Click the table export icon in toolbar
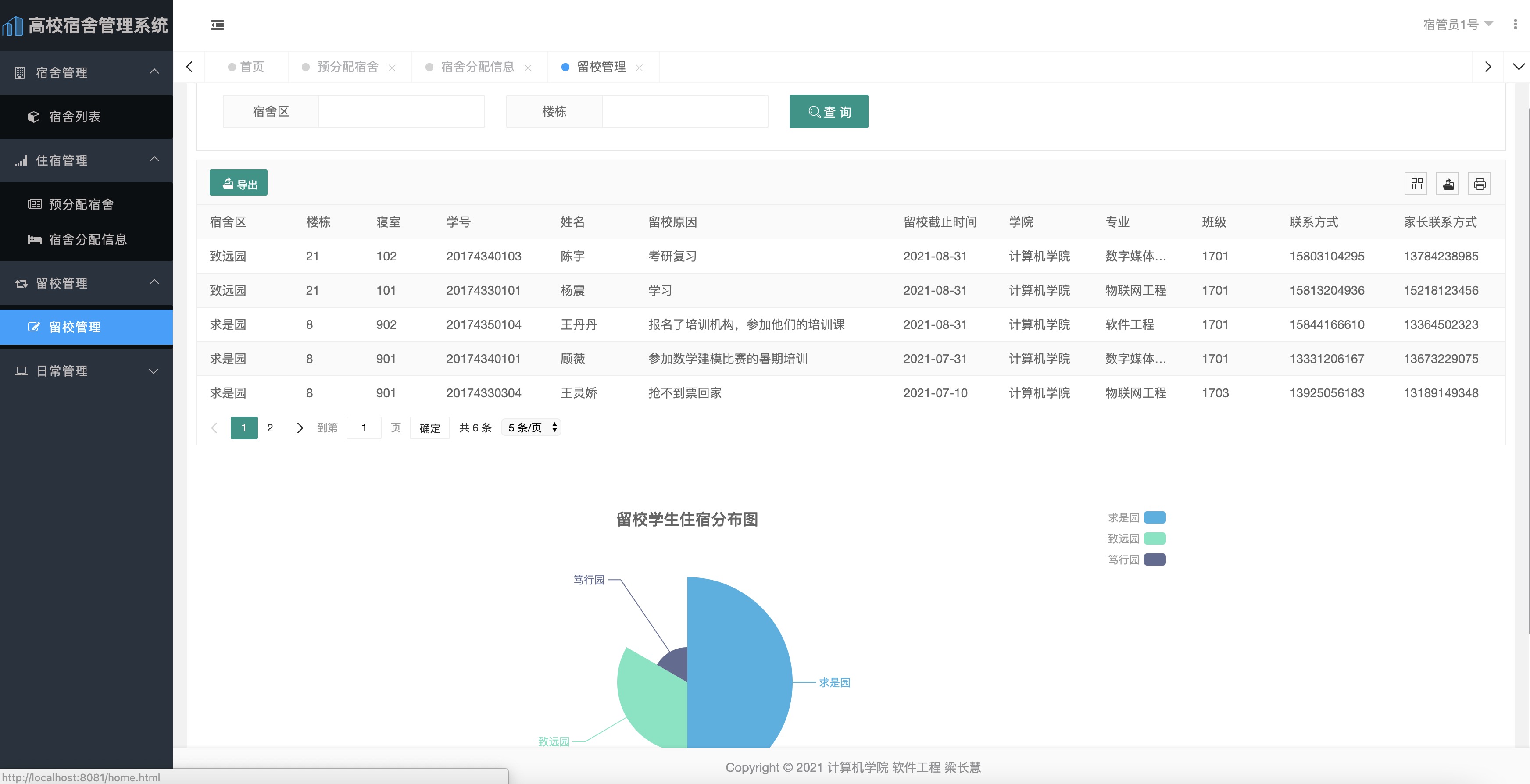 click(x=1448, y=184)
